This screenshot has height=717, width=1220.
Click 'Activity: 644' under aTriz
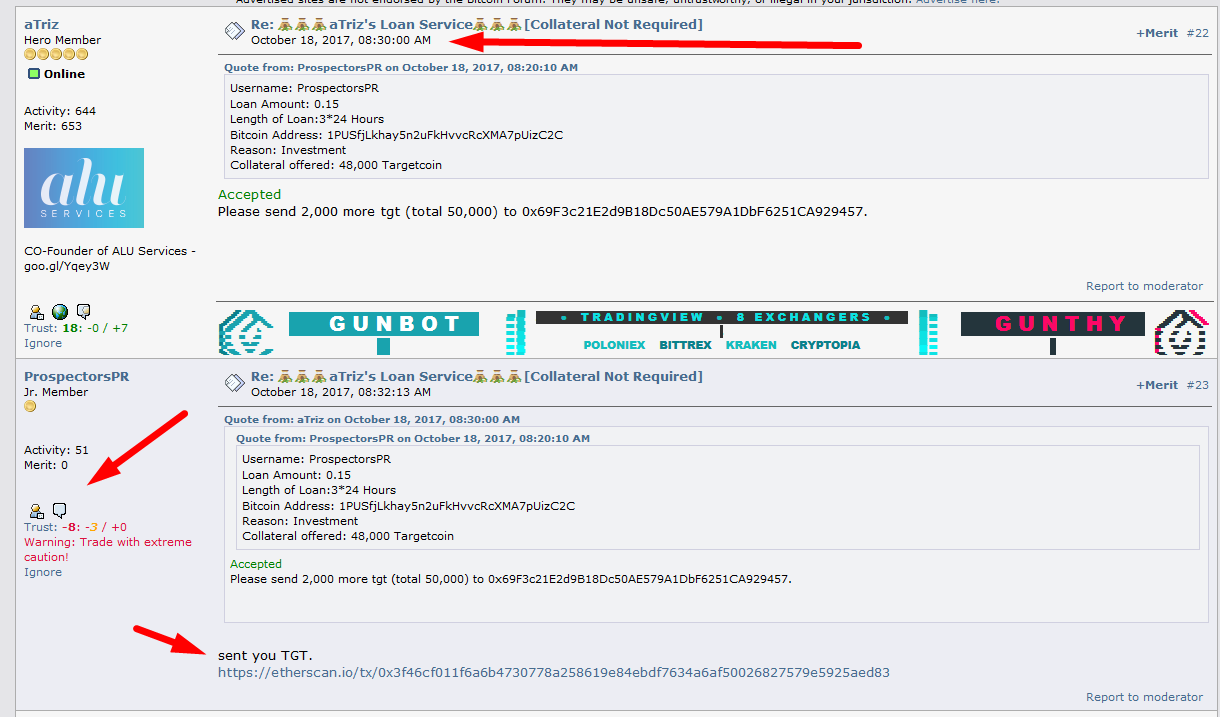(x=60, y=111)
